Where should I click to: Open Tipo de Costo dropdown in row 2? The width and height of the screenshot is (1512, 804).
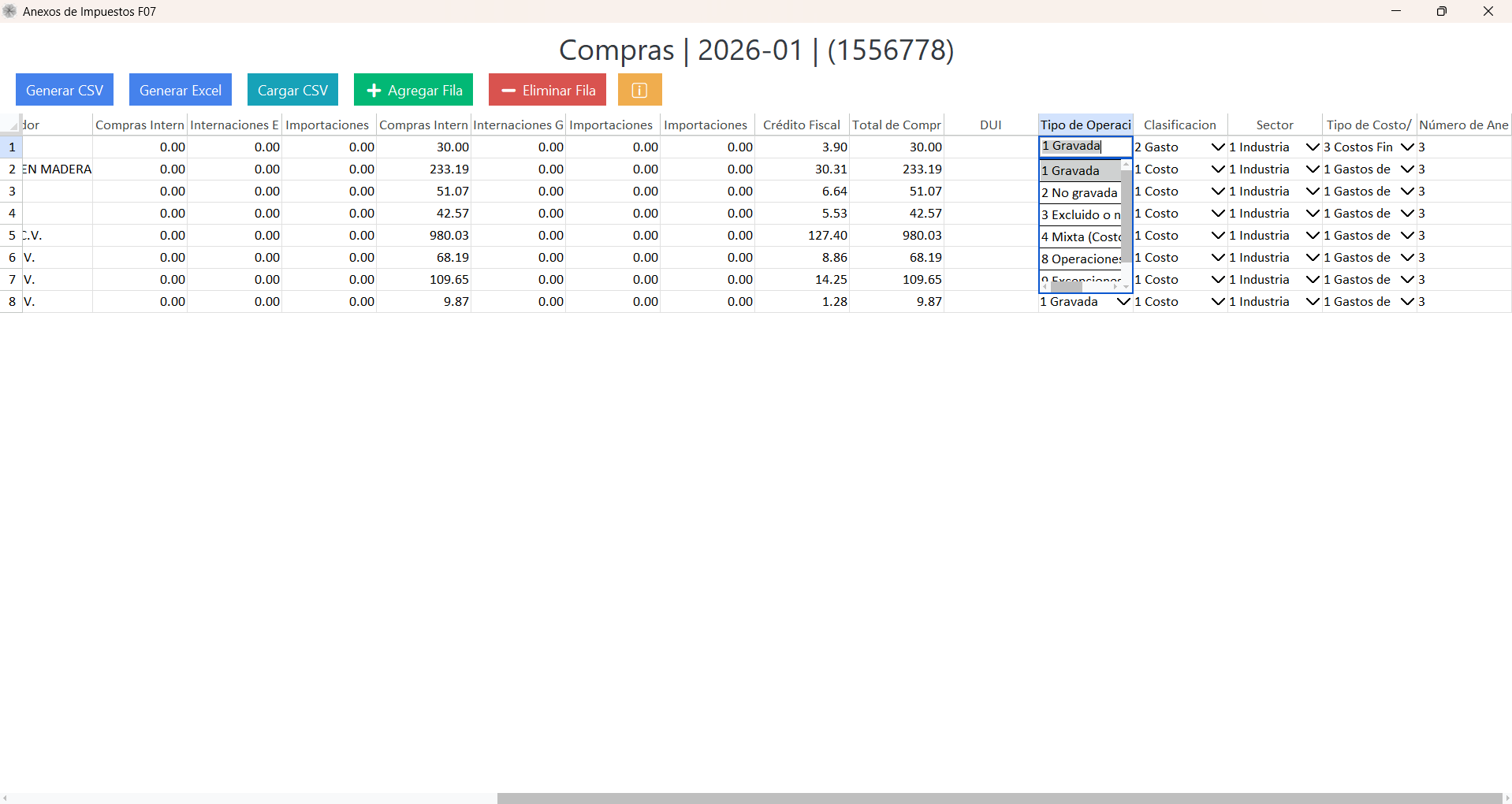pos(1407,169)
